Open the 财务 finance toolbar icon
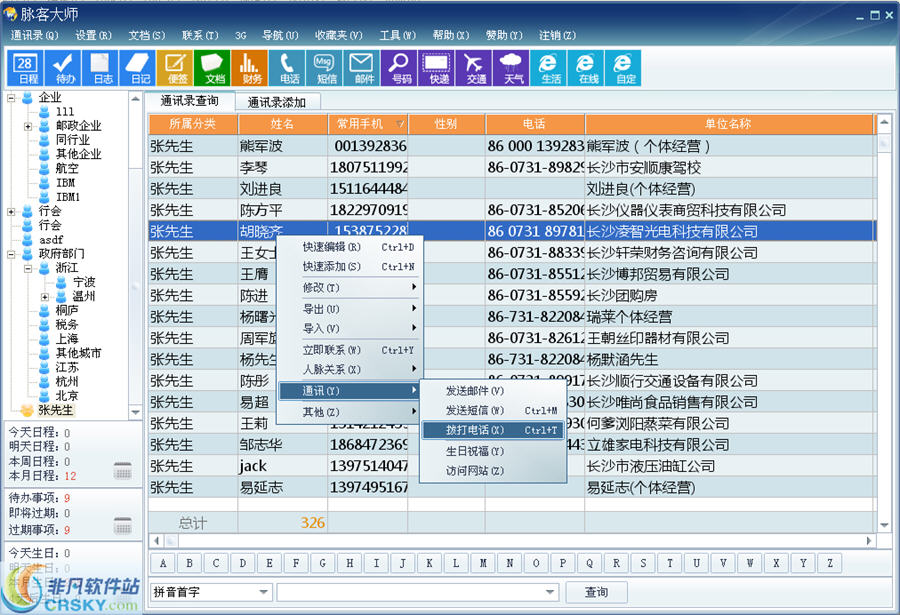The height and width of the screenshot is (615, 900). [x=249, y=68]
